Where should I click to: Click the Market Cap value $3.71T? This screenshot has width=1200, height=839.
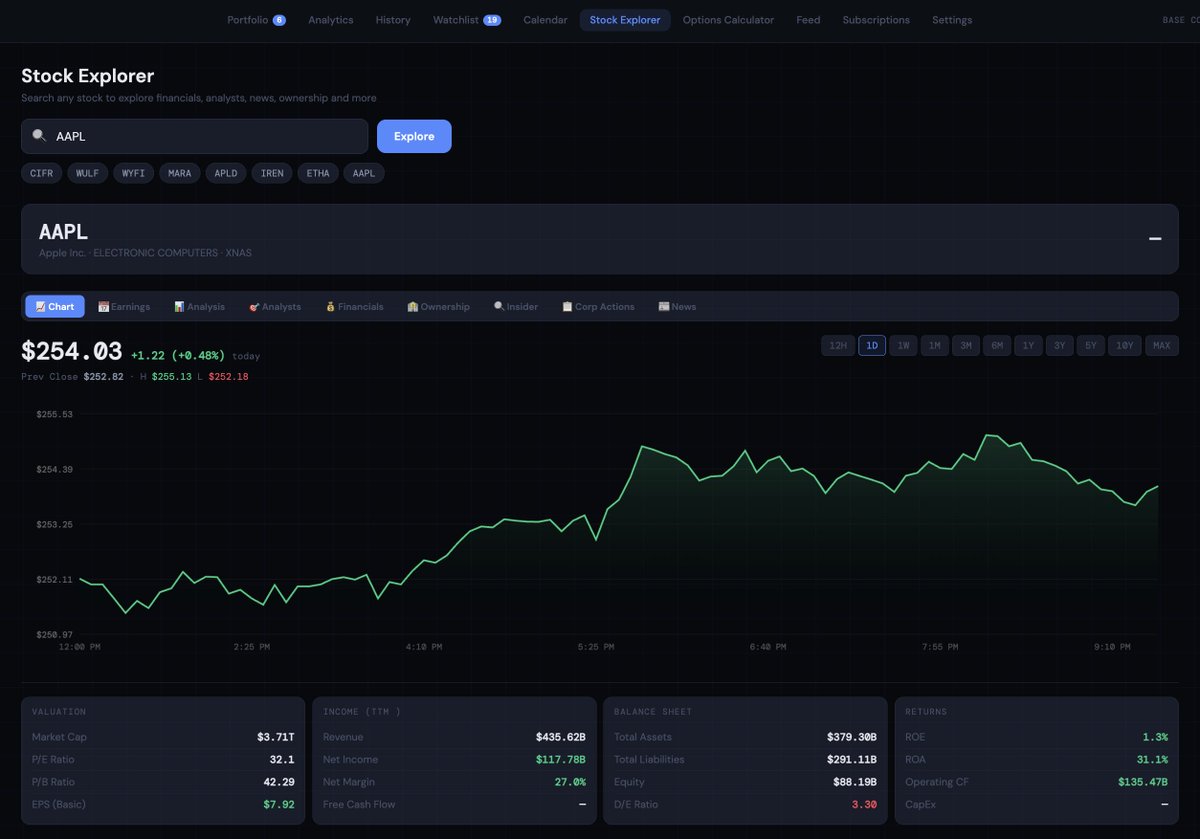pyautogui.click(x=275, y=737)
